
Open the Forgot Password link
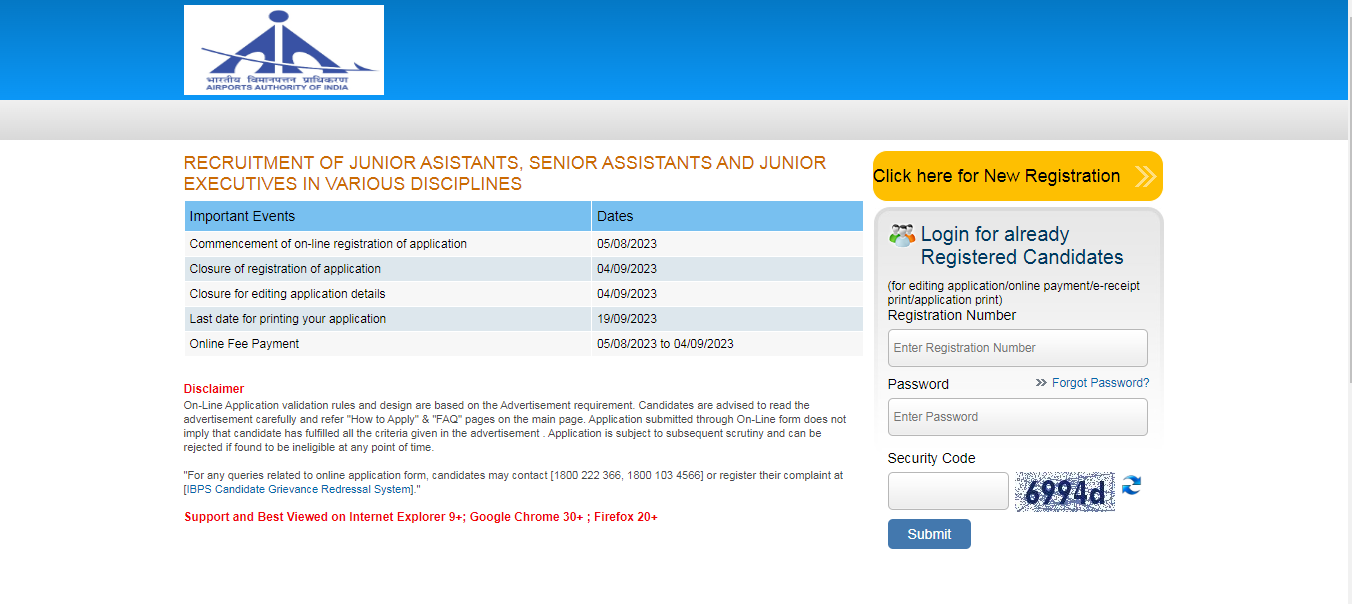(x=1100, y=383)
